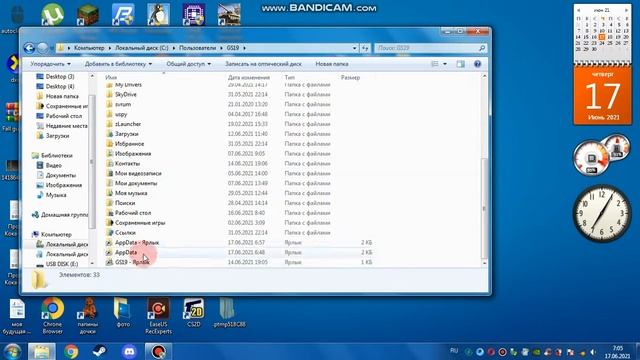Screen dimensions: 640x360
Task: Launch Chrome from the taskbar
Action: point(71,351)
